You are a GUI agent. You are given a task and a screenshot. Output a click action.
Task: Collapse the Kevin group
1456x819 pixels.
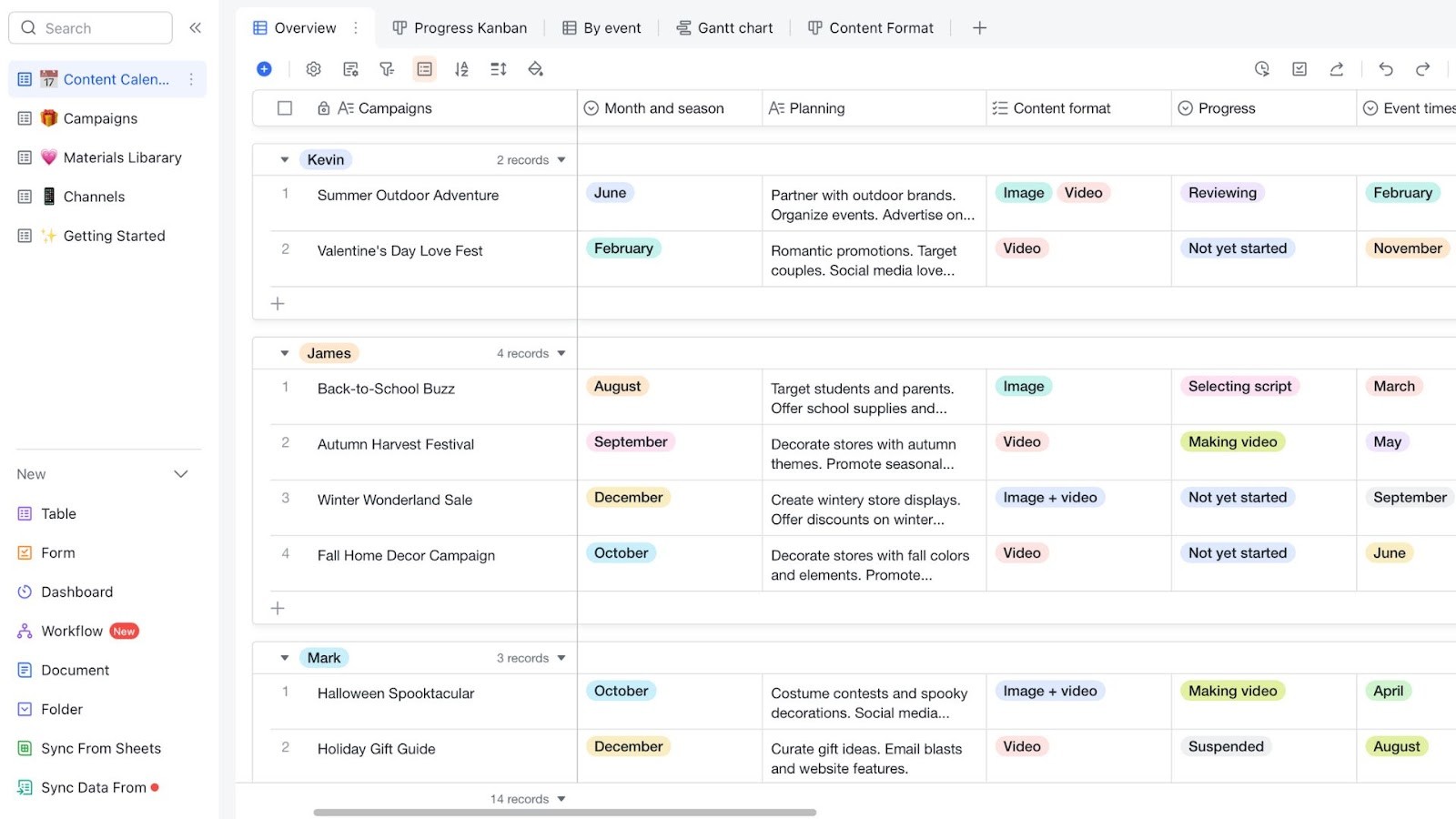[x=284, y=158]
